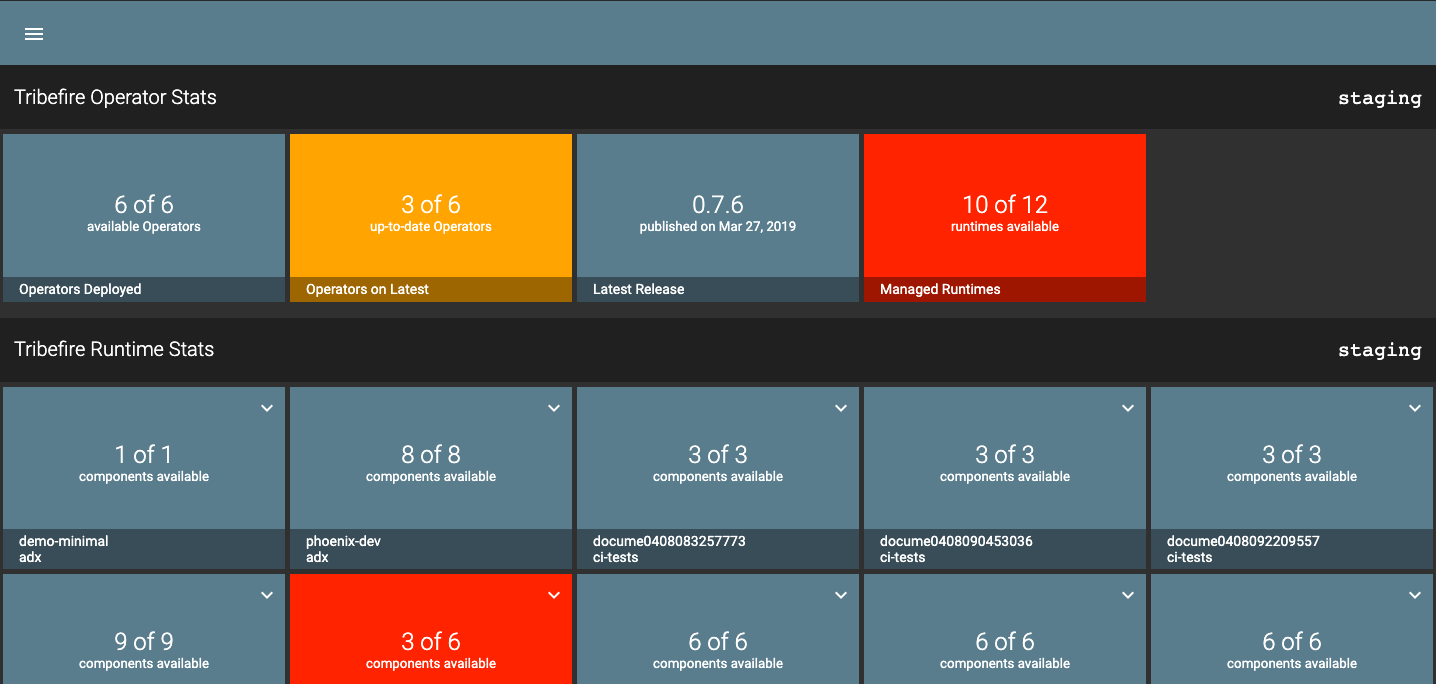The image size is (1436, 684).
Task: Click the 8 of 8 components count
Action: pyautogui.click(x=431, y=455)
